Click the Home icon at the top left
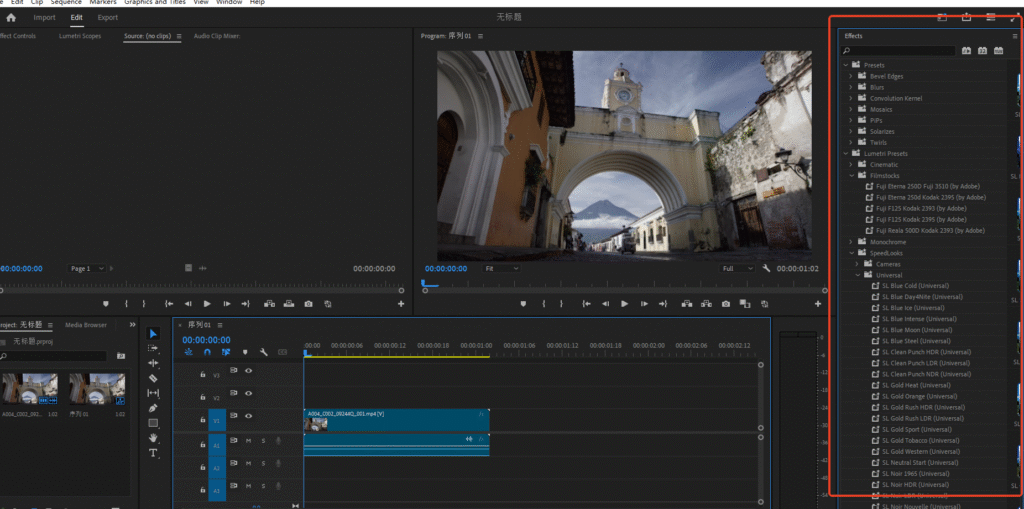Image resolution: width=1024 pixels, height=509 pixels. point(12,17)
